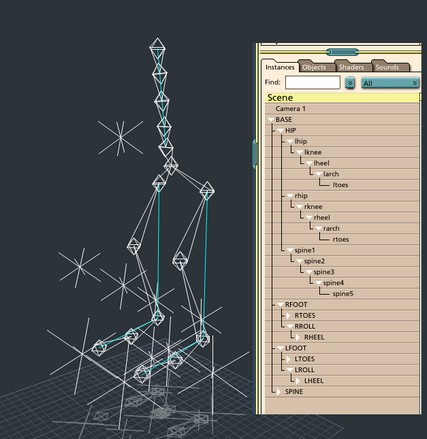Open the All filter dropdown
Viewport: 427px width, 439px height.
click(390, 83)
